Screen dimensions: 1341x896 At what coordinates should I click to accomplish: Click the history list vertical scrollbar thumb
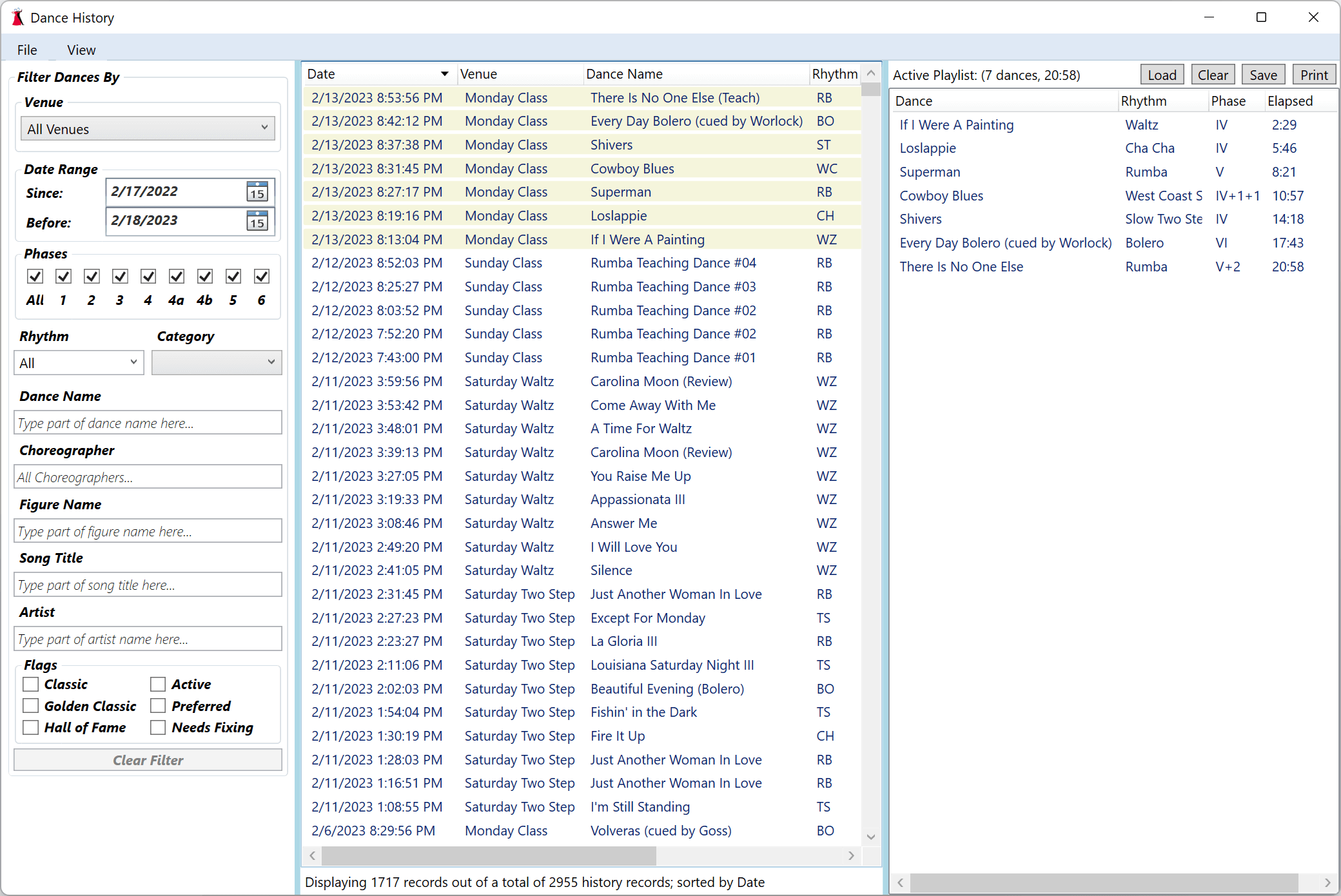coord(871,89)
